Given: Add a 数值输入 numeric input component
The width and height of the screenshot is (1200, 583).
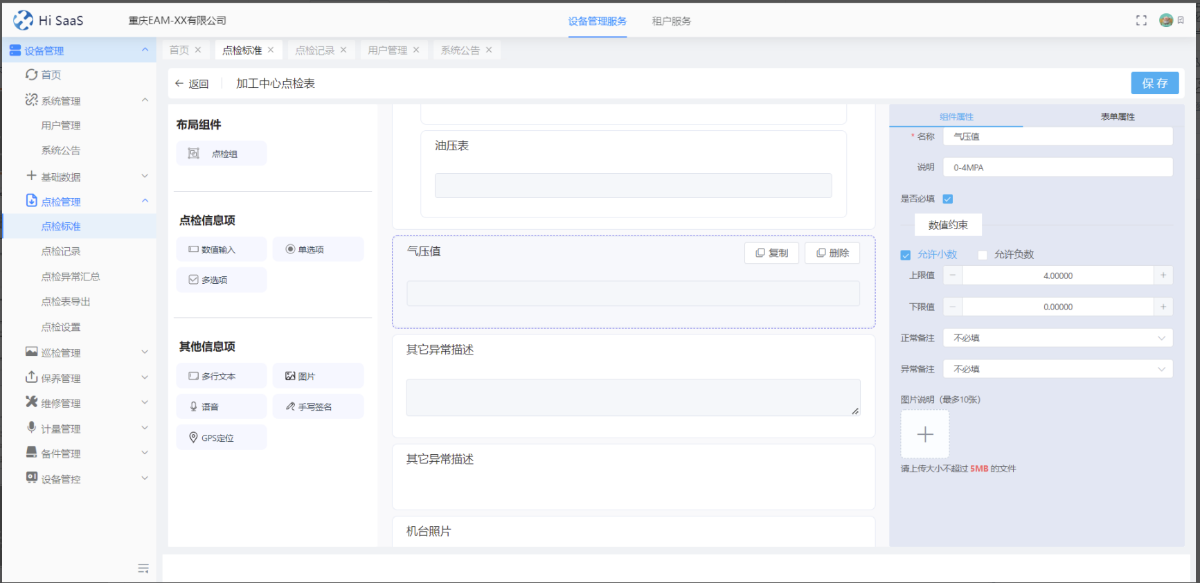Looking at the screenshot, I should tap(221, 249).
